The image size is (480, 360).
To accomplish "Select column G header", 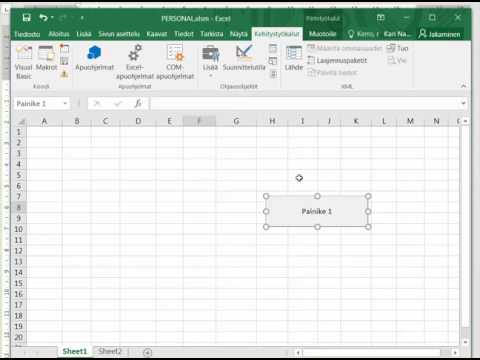I will (x=236, y=121).
